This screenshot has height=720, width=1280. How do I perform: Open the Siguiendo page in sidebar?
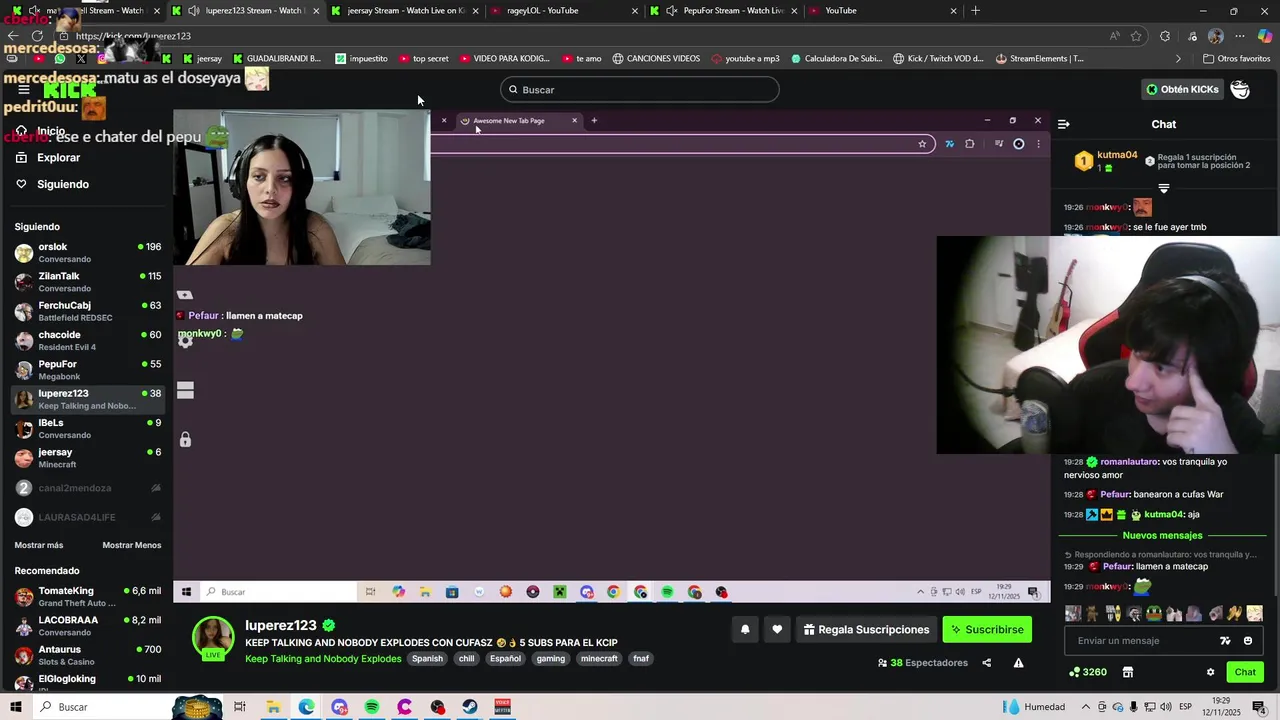point(62,184)
